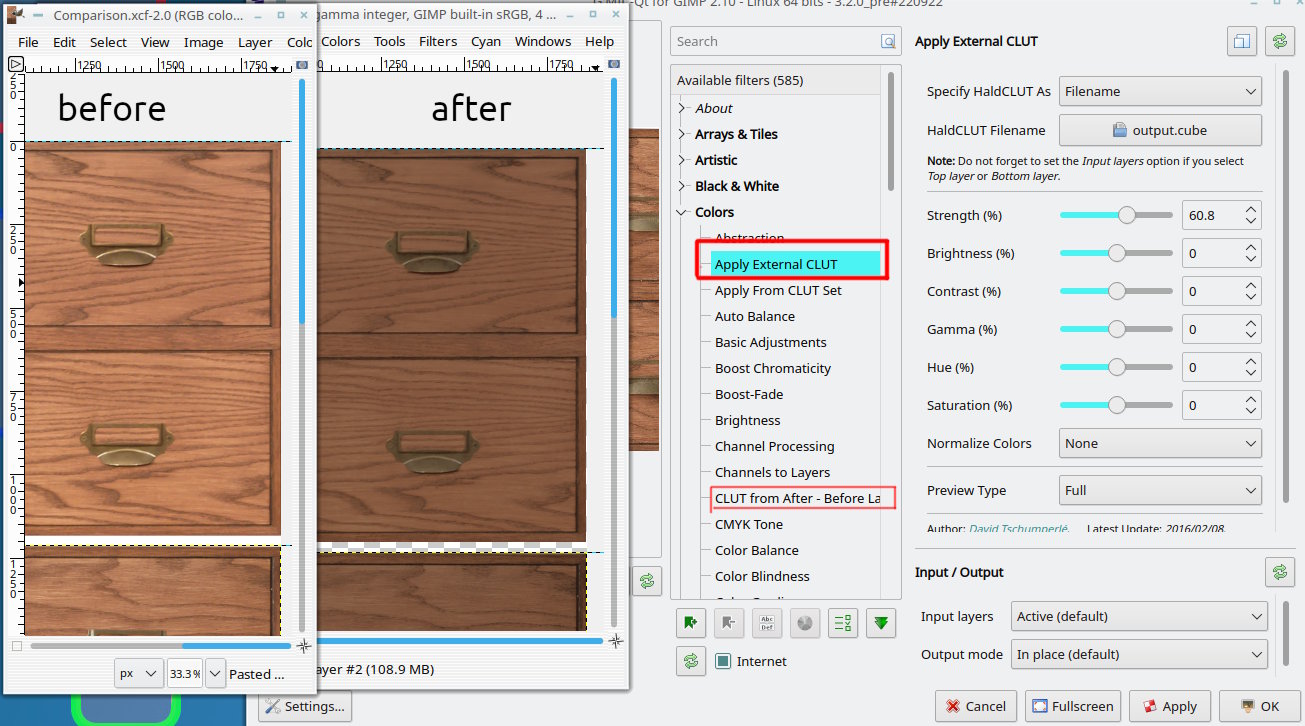This screenshot has height=726, width=1305.
Task: Click the Brightness (%) slider
Action: click(x=1116, y=253)
